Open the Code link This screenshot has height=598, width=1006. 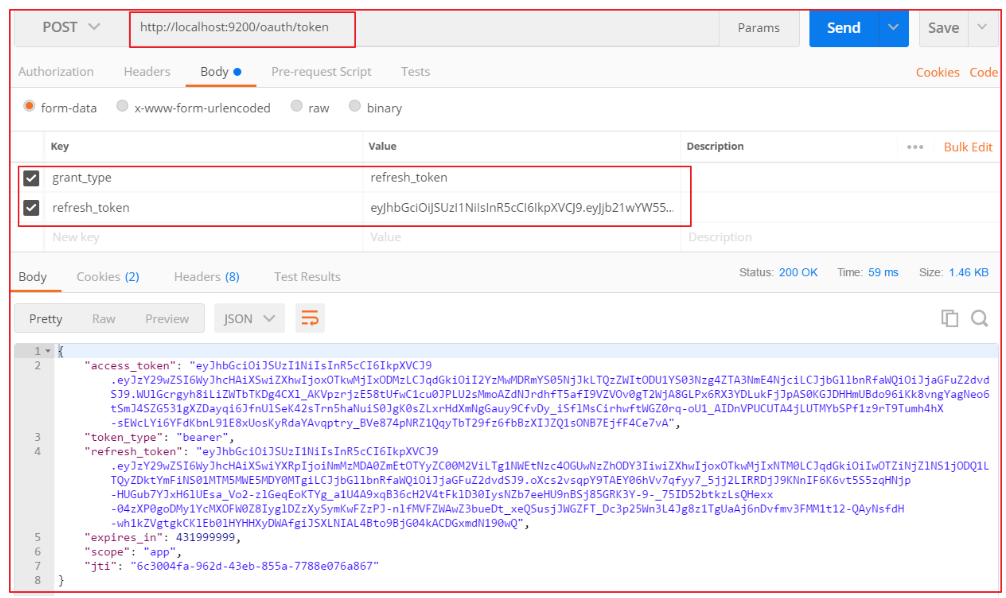click(x=983, y=73)
